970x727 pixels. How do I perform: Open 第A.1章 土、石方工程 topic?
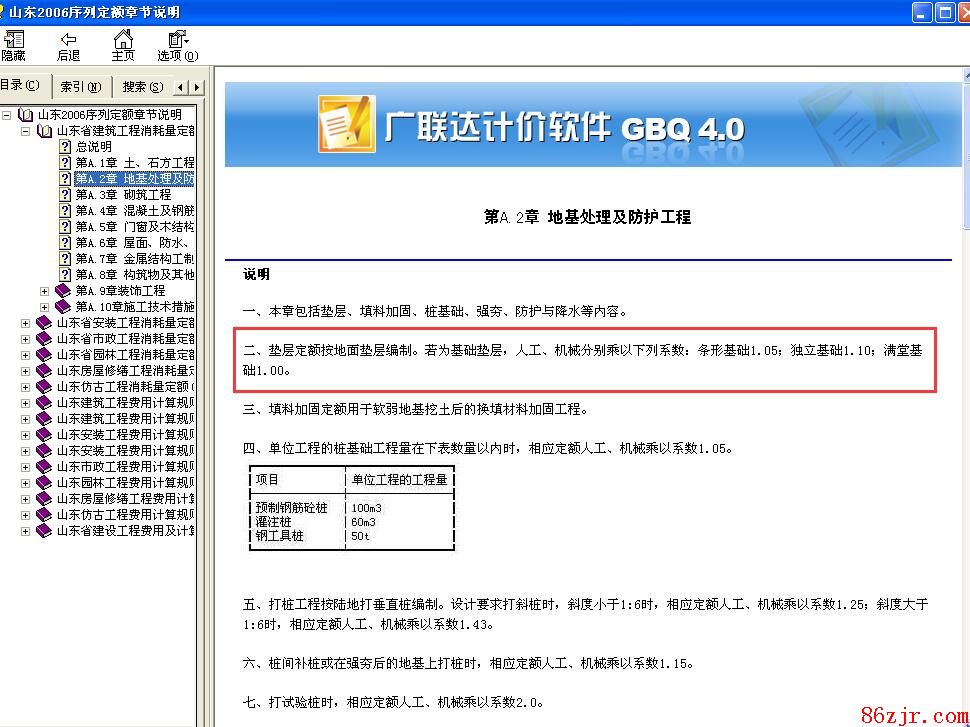coord(134,163)
